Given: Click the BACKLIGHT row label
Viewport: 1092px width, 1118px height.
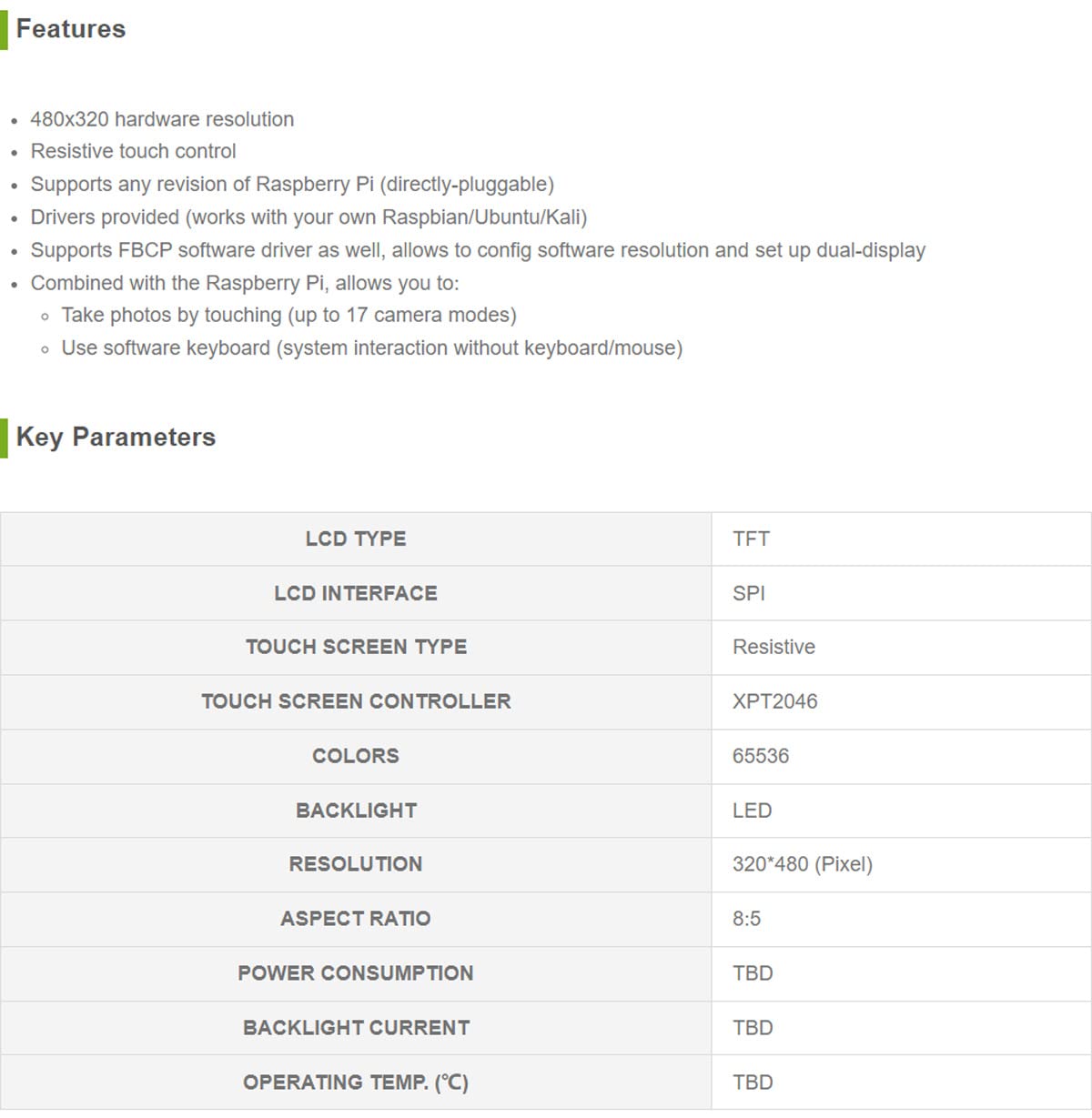Looking at the screenshot, I should point(356,811).
